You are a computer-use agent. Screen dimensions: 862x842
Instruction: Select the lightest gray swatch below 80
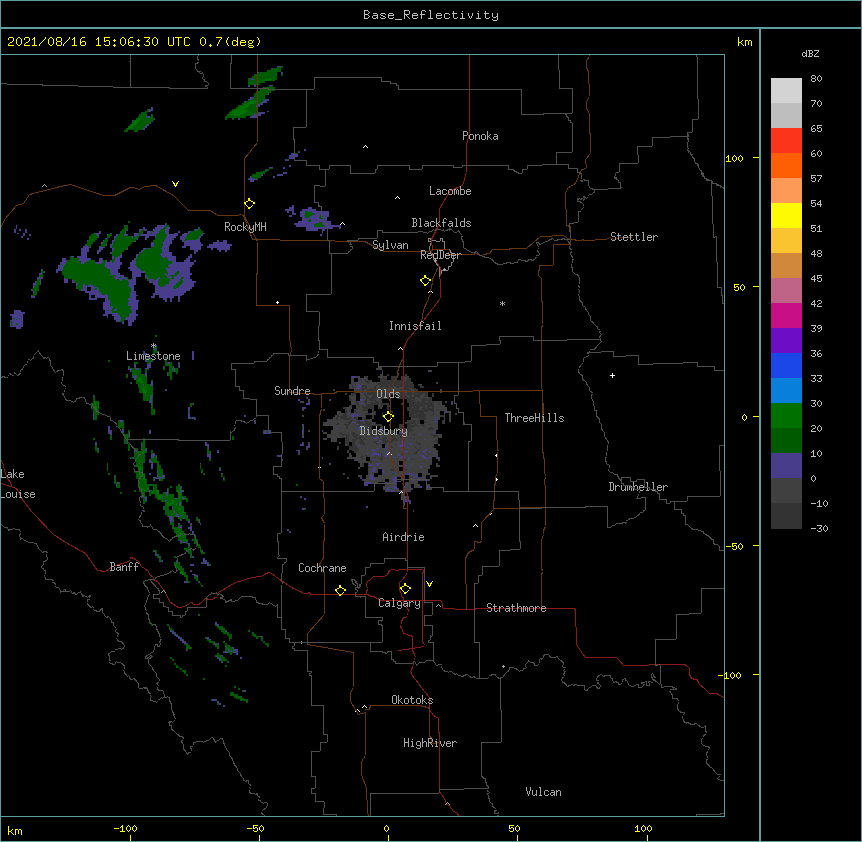(786, 91)
